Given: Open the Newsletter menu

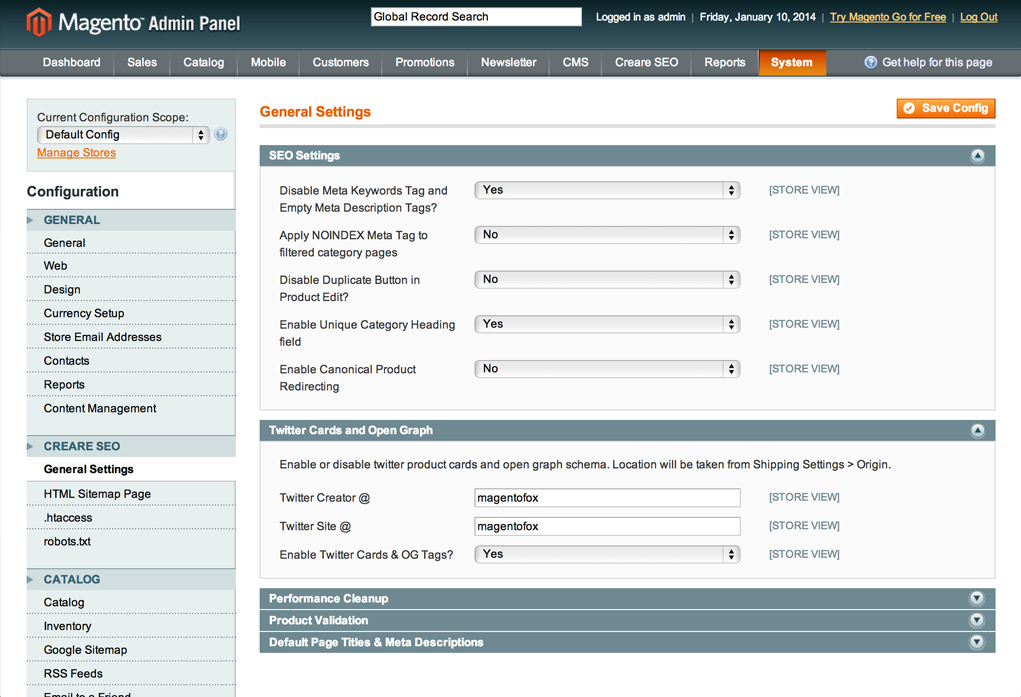Looking at the screenshot, I should coord(509,63).
